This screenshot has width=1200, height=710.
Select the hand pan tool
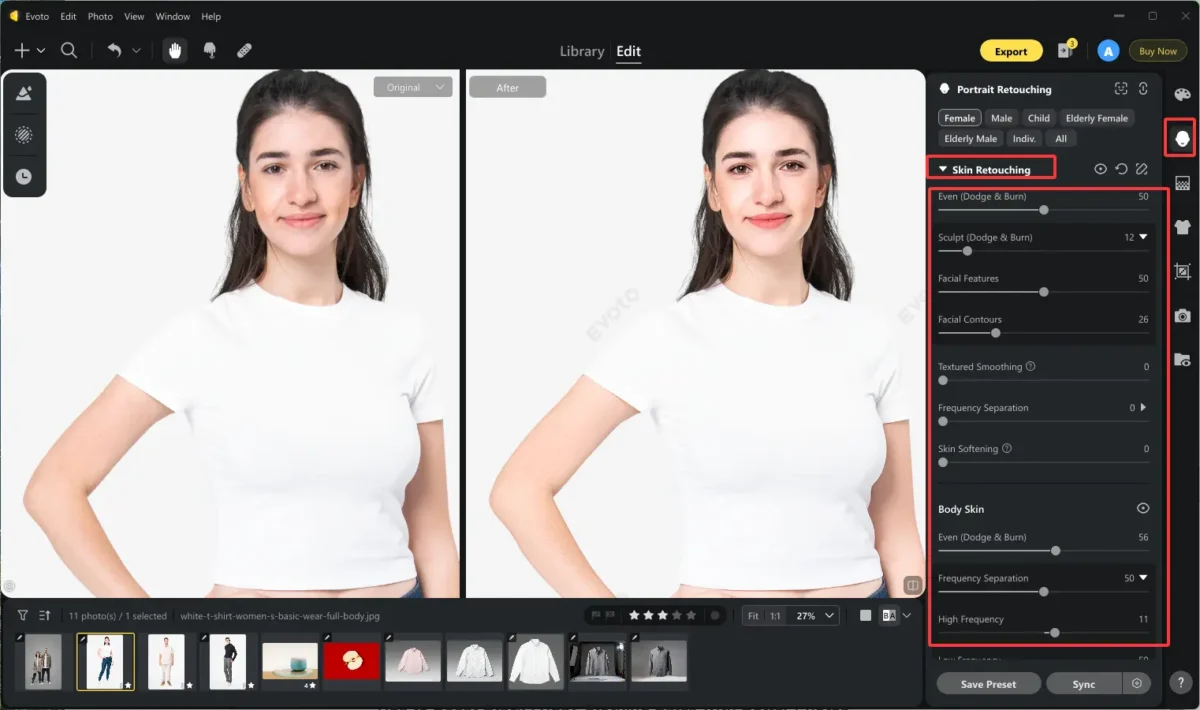[176, 51]
